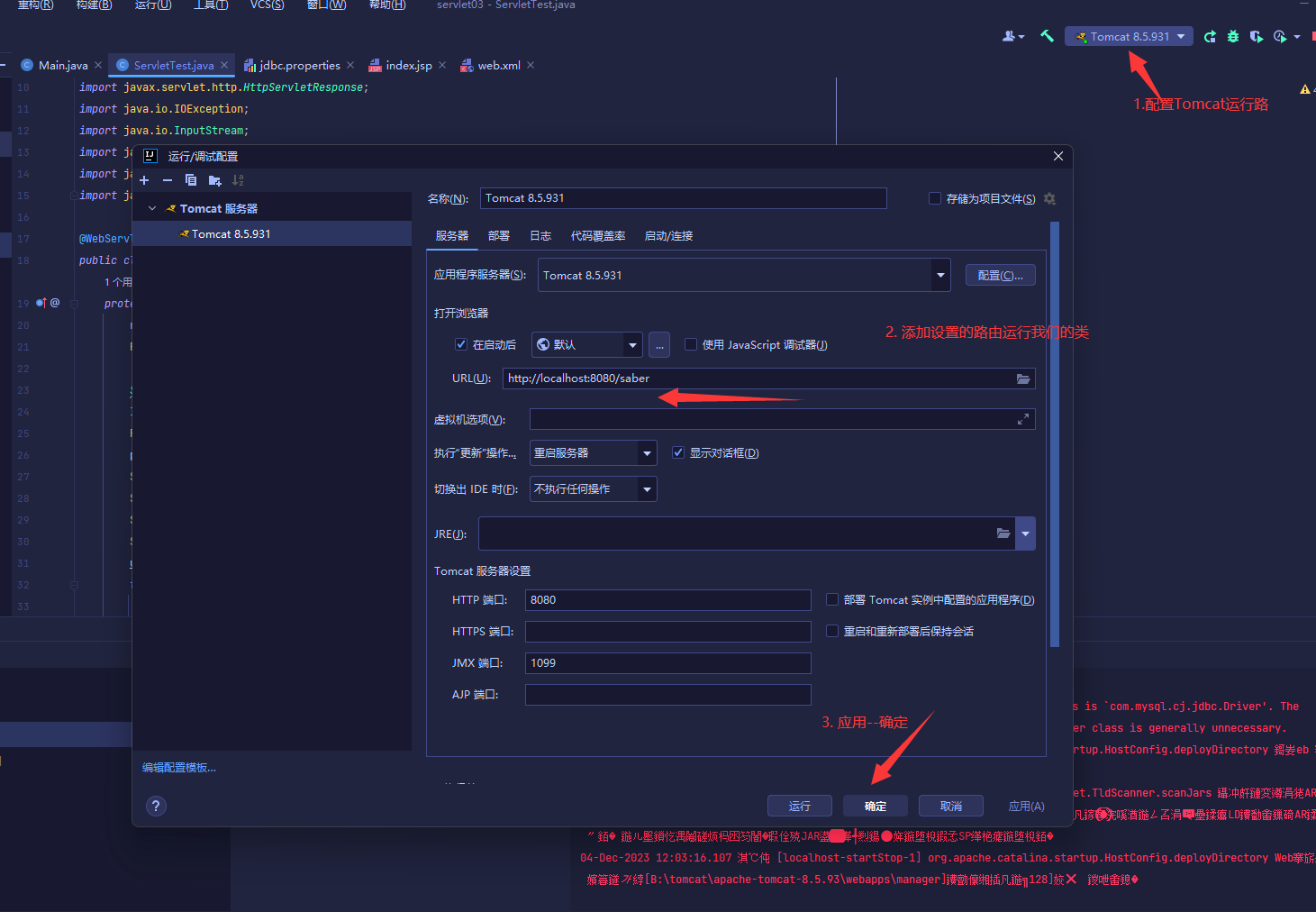1316x912 pixels.
Task: Click the add new configuration plus icon
Action: (144, 180)
